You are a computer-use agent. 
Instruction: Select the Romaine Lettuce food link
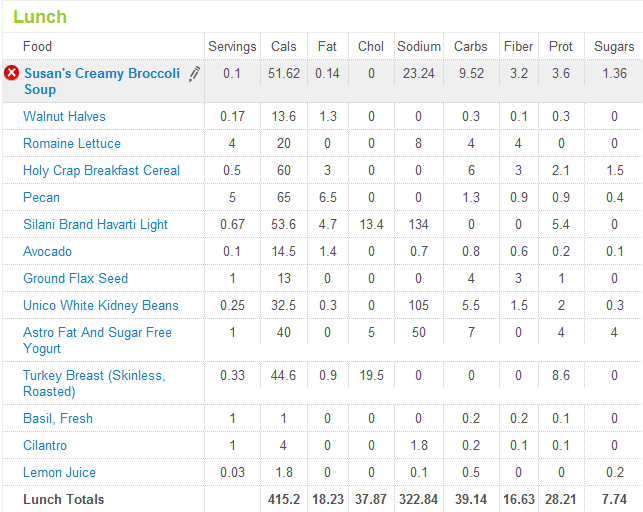point(72,144)
